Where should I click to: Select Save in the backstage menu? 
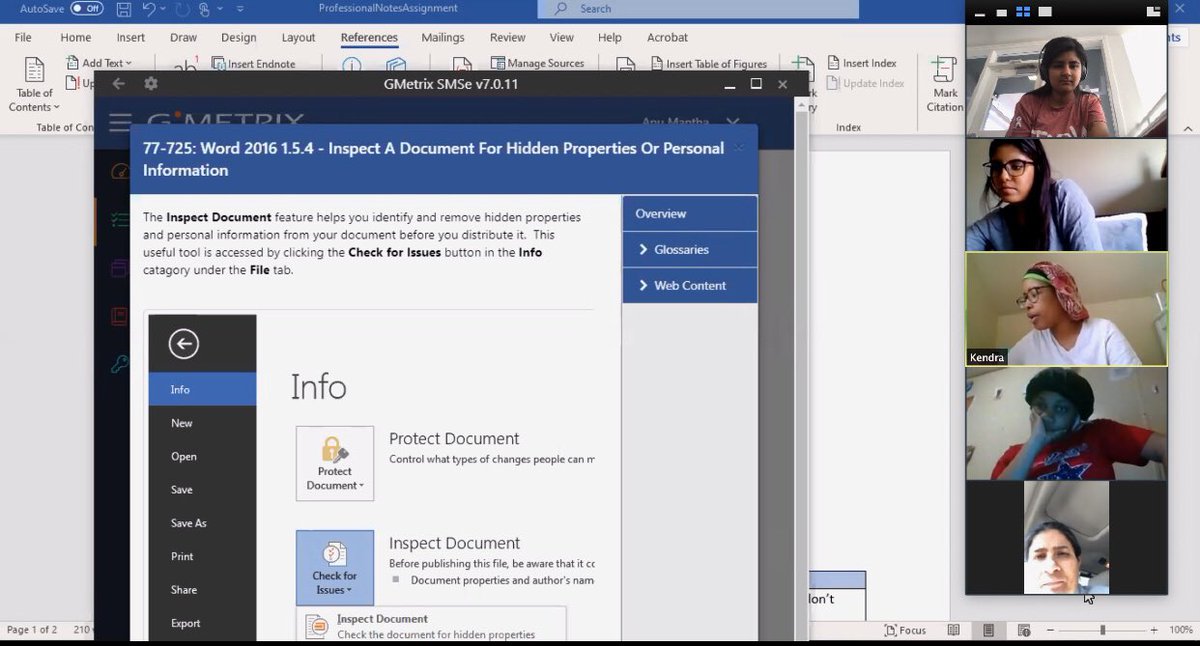coord(202,489)
